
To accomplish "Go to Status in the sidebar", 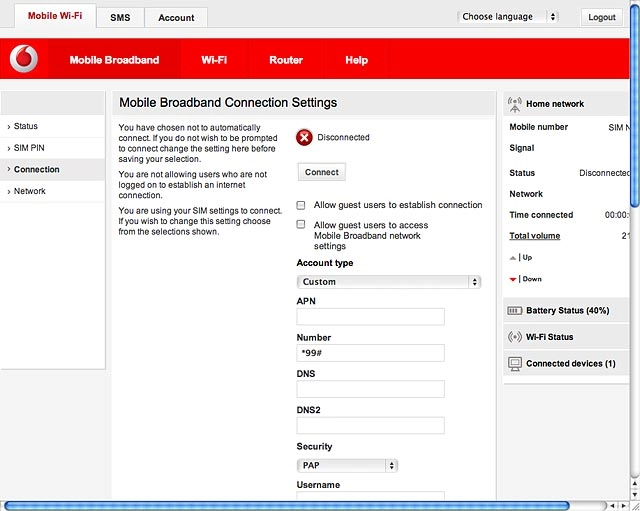I will tap(52, 126).
